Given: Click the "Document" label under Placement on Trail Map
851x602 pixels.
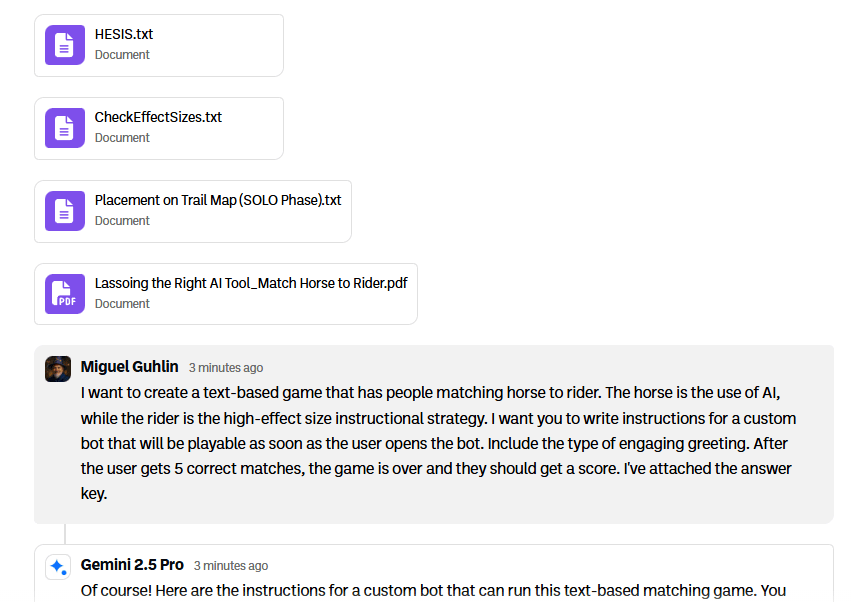Looking at the screenshot, I should click(x=122, y=221).
